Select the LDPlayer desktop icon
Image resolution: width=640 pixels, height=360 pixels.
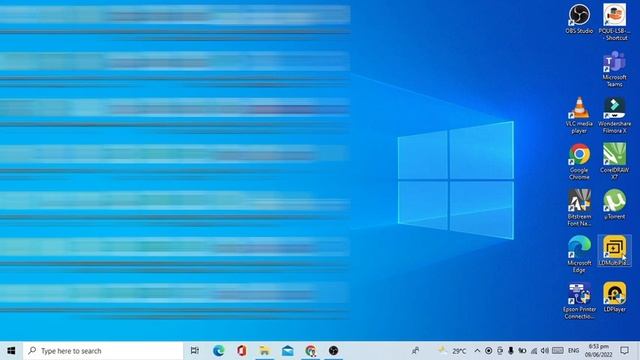615,297
